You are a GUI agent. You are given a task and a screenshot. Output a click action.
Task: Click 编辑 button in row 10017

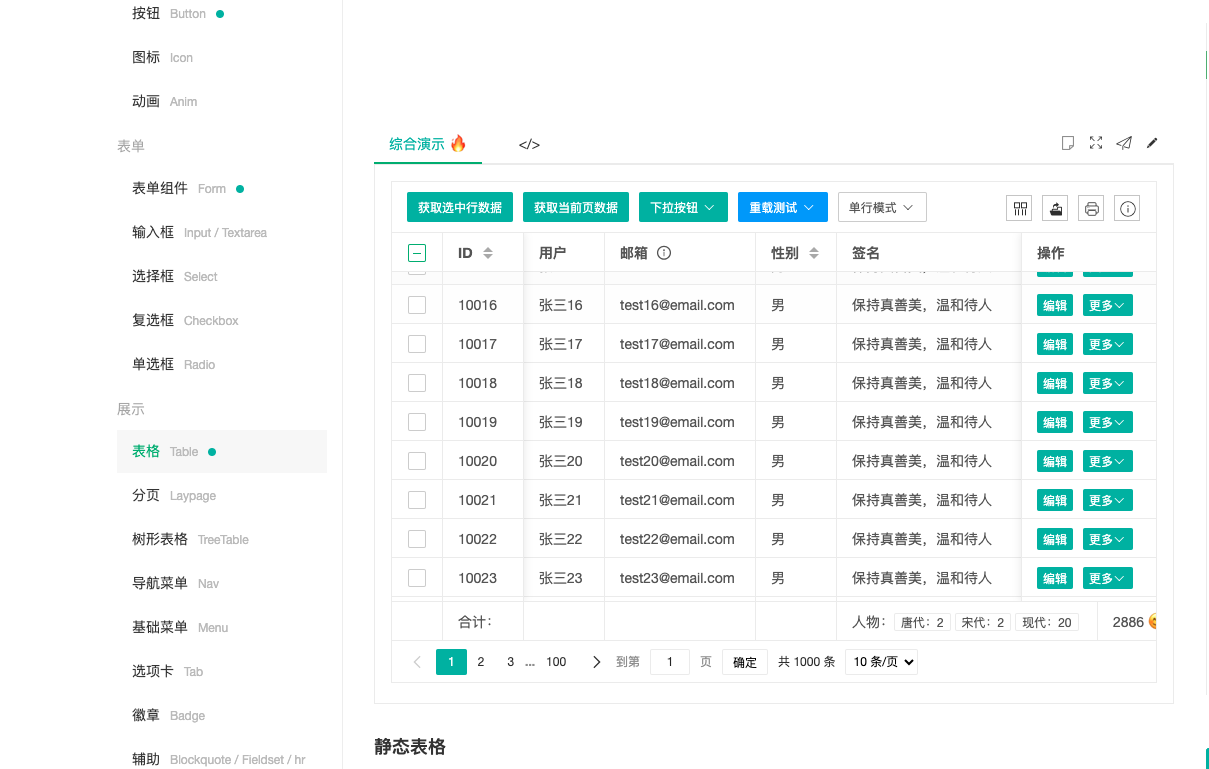click(x=1055, y=344)
